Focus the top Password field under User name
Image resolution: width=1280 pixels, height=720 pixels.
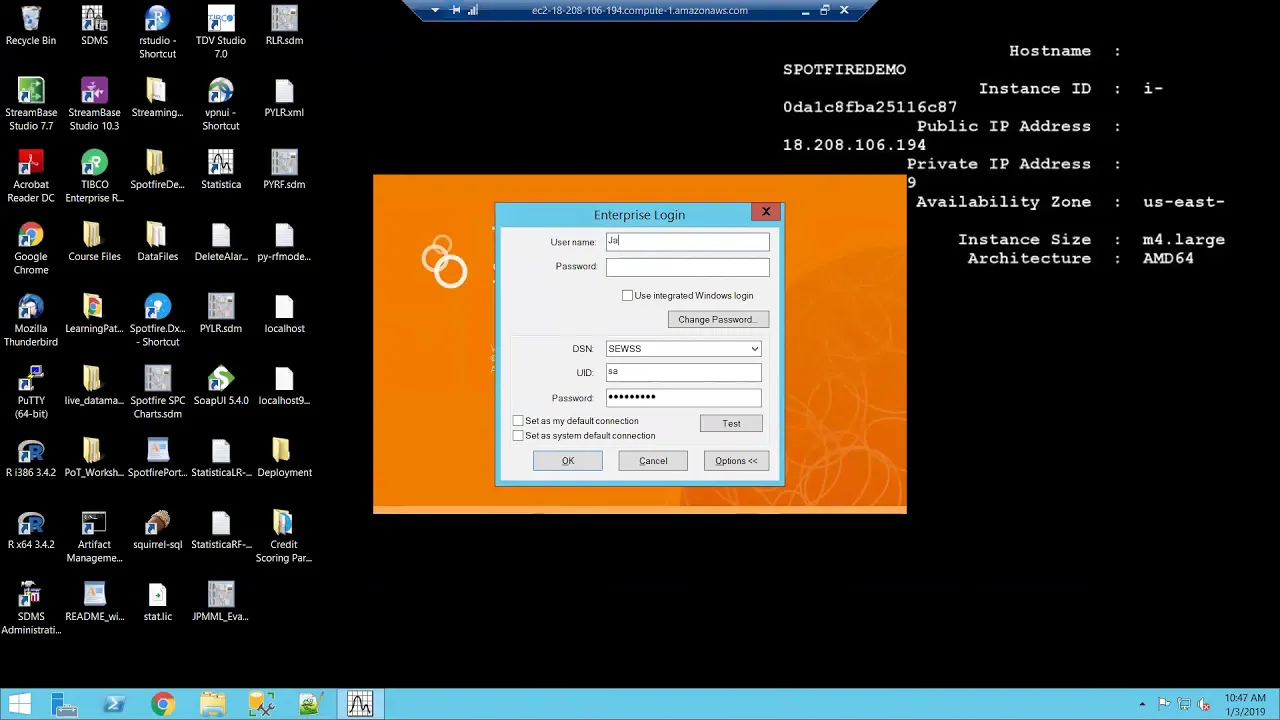[687, 267]
